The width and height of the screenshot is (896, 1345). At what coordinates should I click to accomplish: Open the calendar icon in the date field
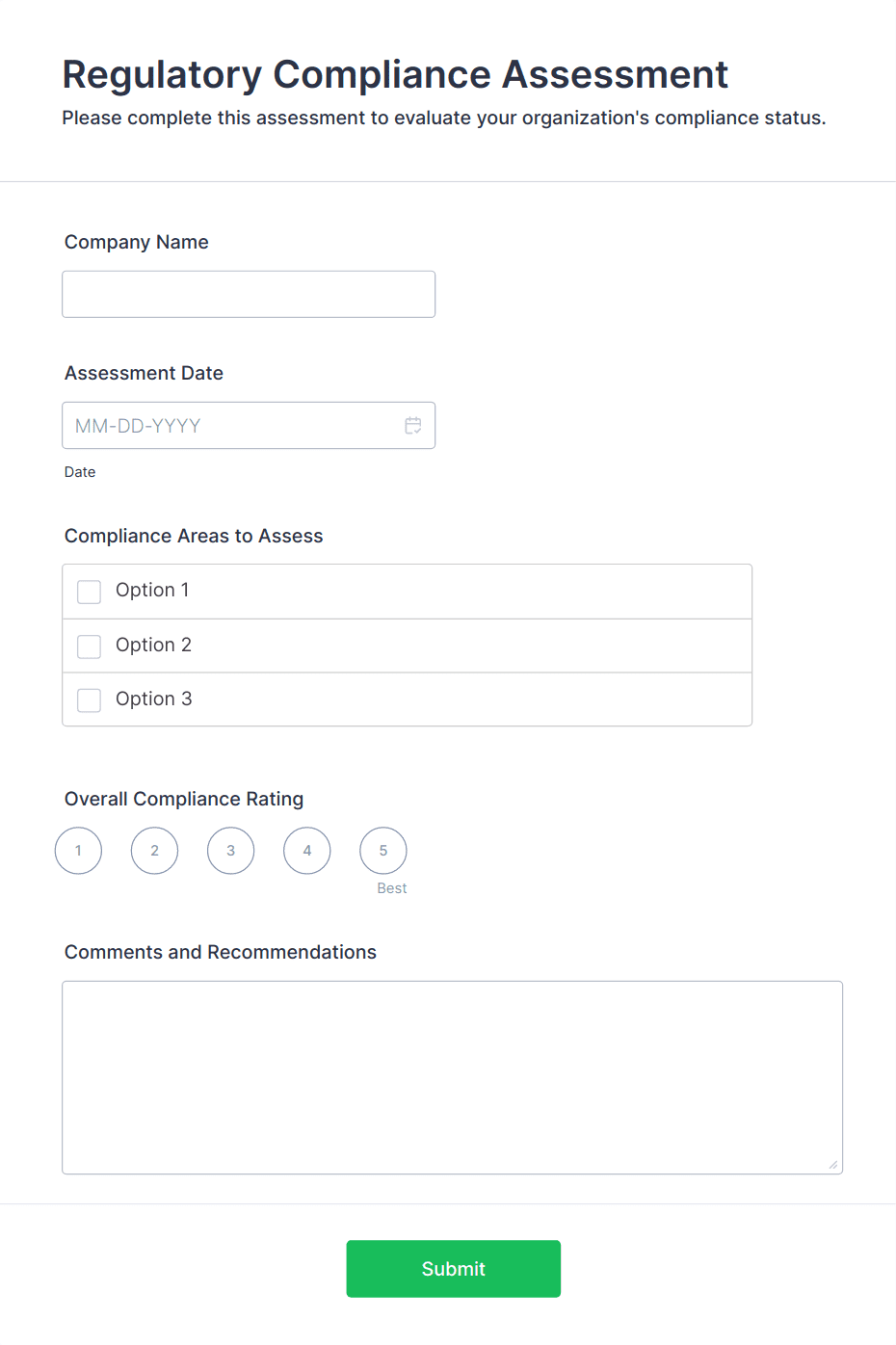tap(413, 425)
